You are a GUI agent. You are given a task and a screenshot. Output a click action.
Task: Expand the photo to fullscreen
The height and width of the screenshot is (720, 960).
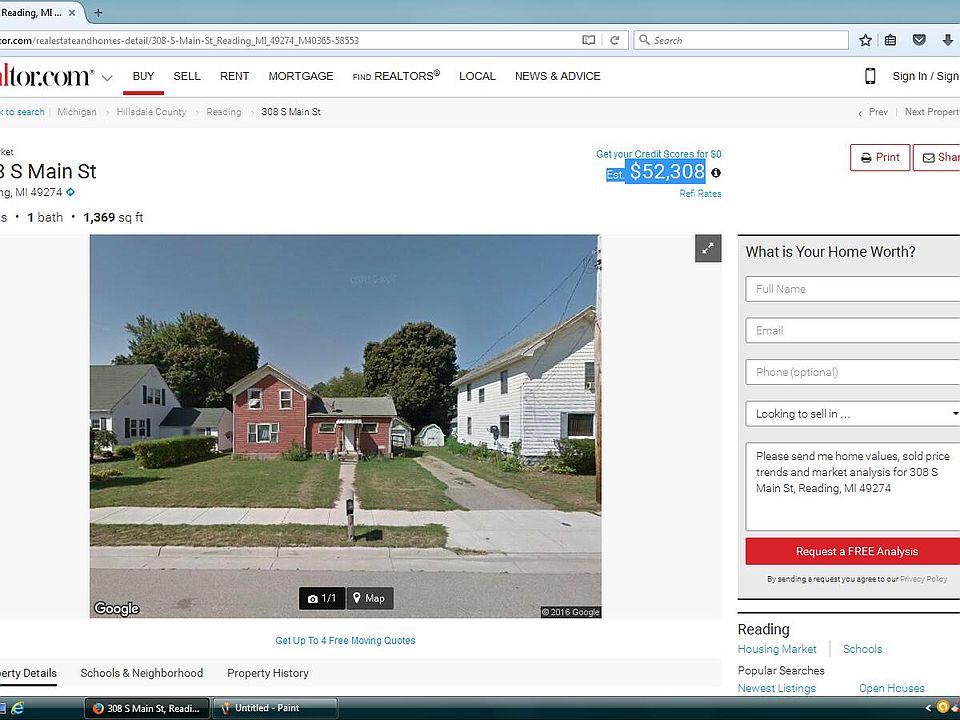click(708, 249)
